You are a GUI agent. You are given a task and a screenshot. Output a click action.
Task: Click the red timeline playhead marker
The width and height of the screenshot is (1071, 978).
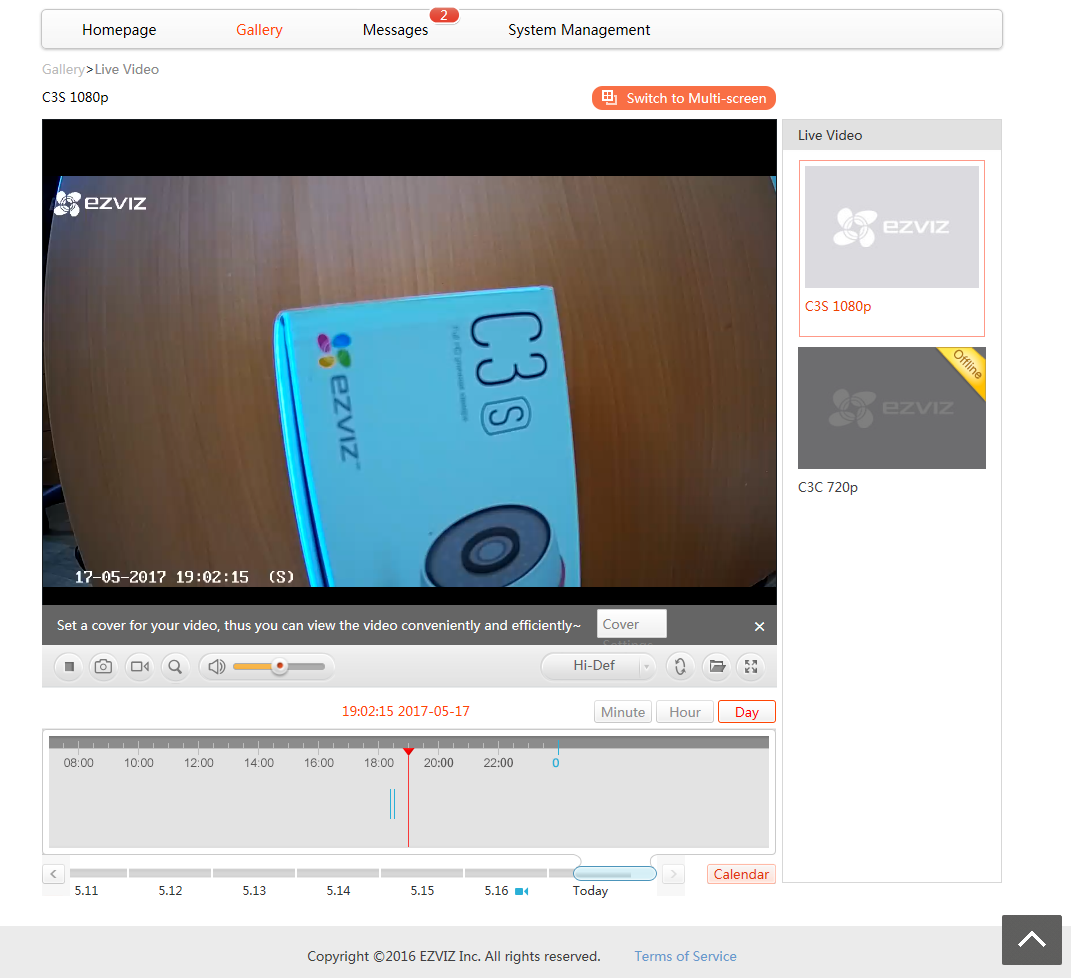[408, 751]
